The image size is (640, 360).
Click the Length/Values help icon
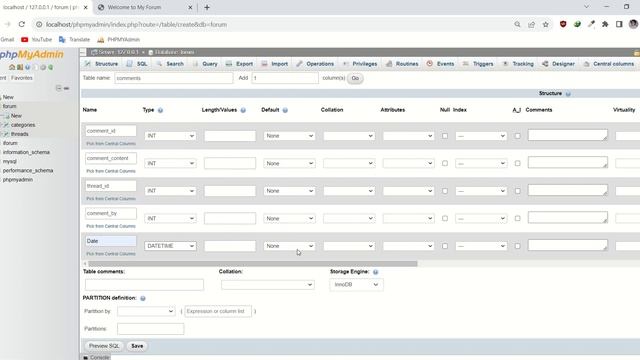(x=243, y=110)
